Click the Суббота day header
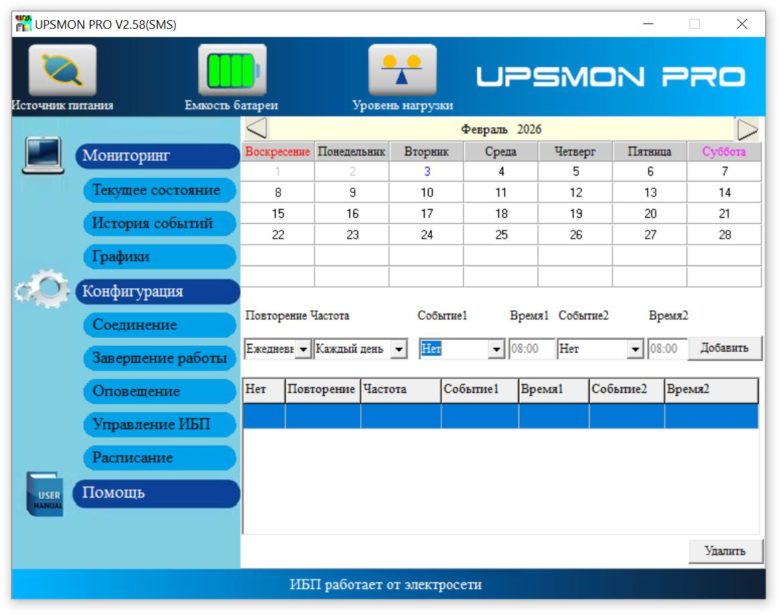The width and height of the screenshot is (780, 614). (724, 152)
